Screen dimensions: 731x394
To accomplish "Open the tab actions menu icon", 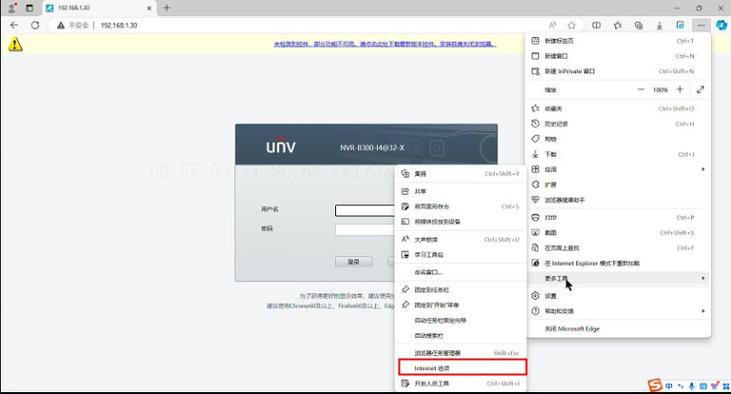I will [x=29, y=8].
